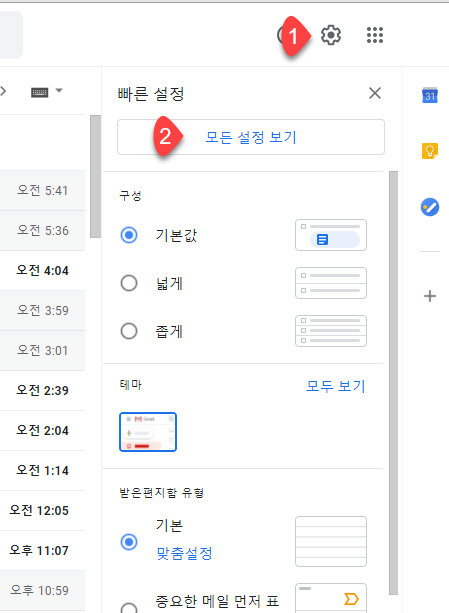Image resolution: width=449 pixels, height=613 pixels.
Task: Open the email received 오전 3:01
Action: click(42, 351)
